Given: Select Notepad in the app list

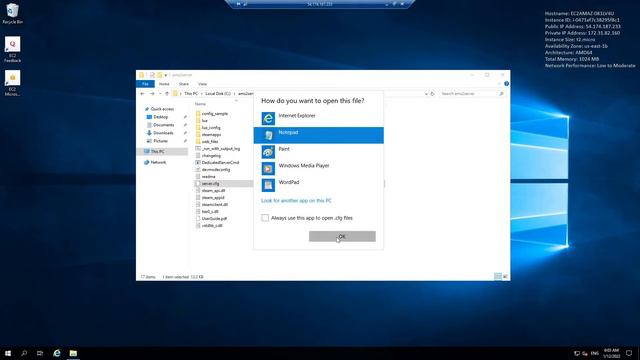Looking at the screenshot, I should [x=318, y=135].
